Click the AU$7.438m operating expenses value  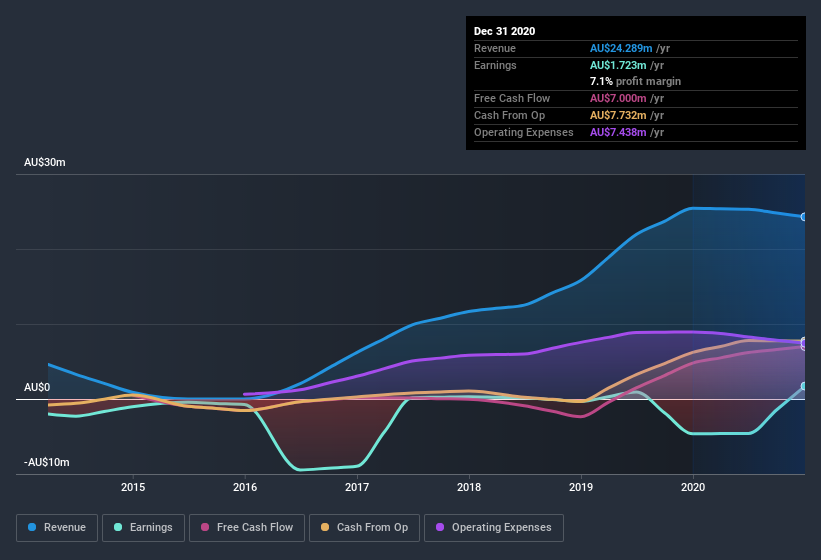click(618, 132)
